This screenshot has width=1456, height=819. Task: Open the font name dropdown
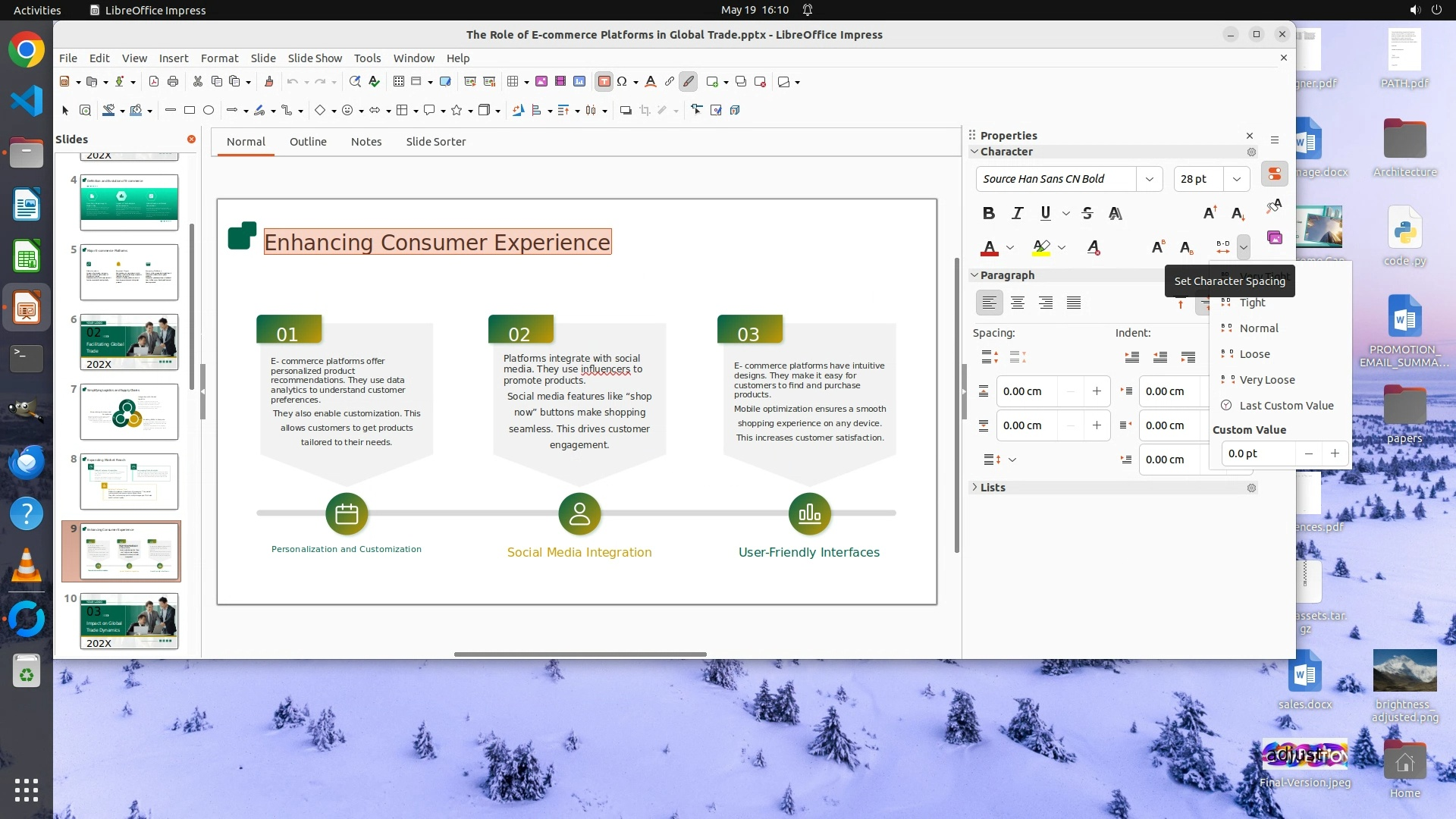tap(1149, 179)
